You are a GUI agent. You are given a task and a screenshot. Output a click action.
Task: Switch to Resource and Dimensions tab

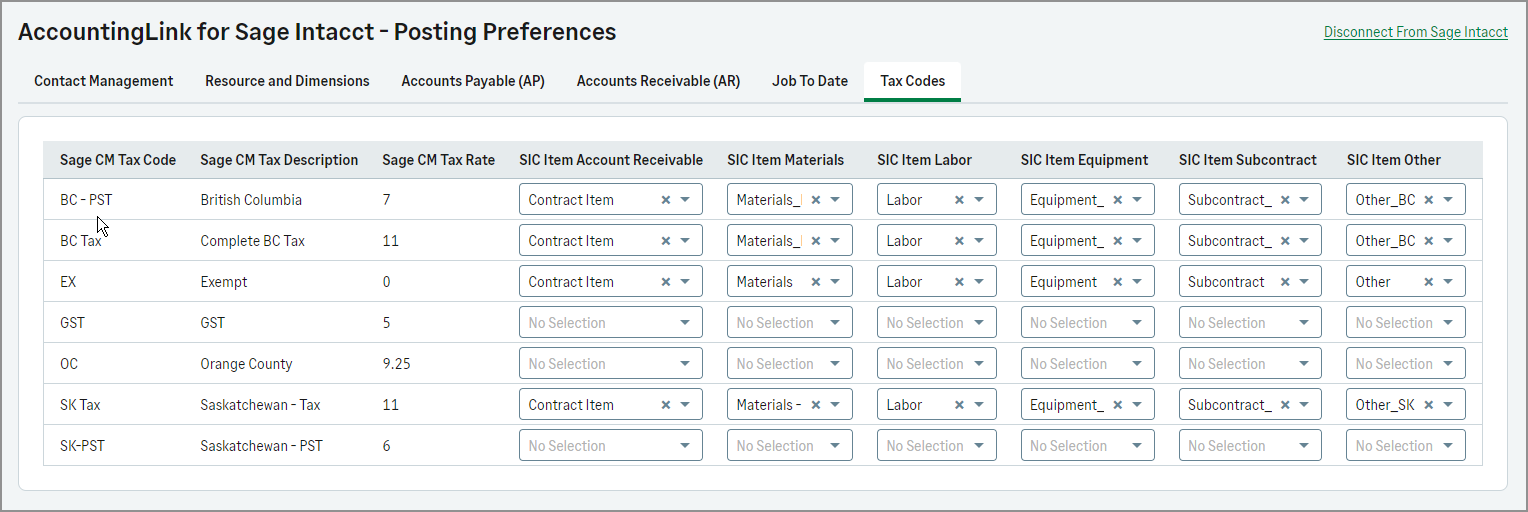[x=287, y=81]
